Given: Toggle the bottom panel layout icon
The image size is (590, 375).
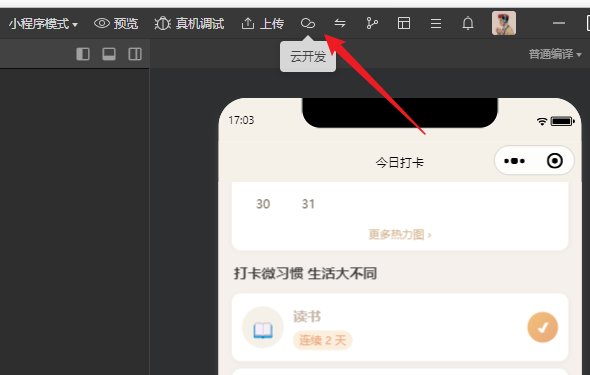Looking at the screenshot, I should coord(109,54).
